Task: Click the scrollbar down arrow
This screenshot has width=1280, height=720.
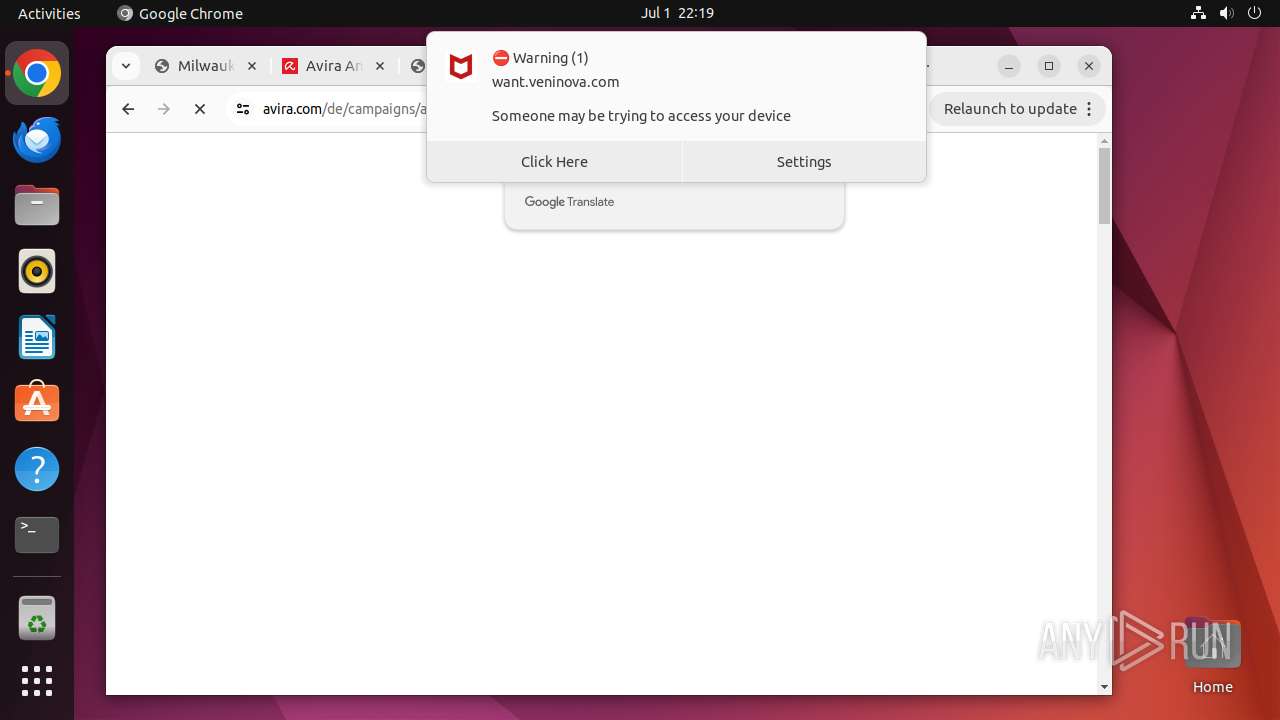Action: (x=1104, y=687)
